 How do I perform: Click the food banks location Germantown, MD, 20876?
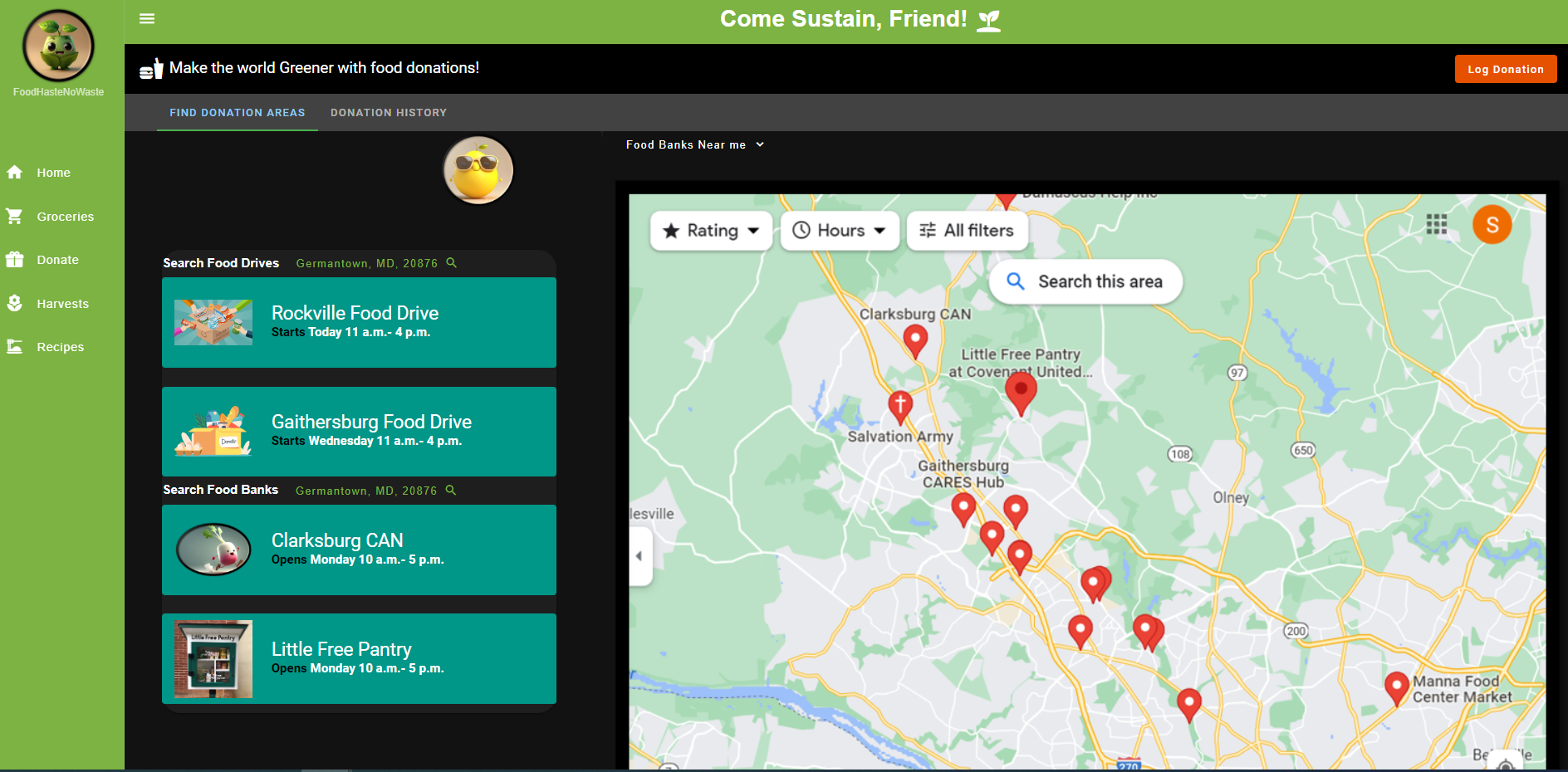[366, 491]
